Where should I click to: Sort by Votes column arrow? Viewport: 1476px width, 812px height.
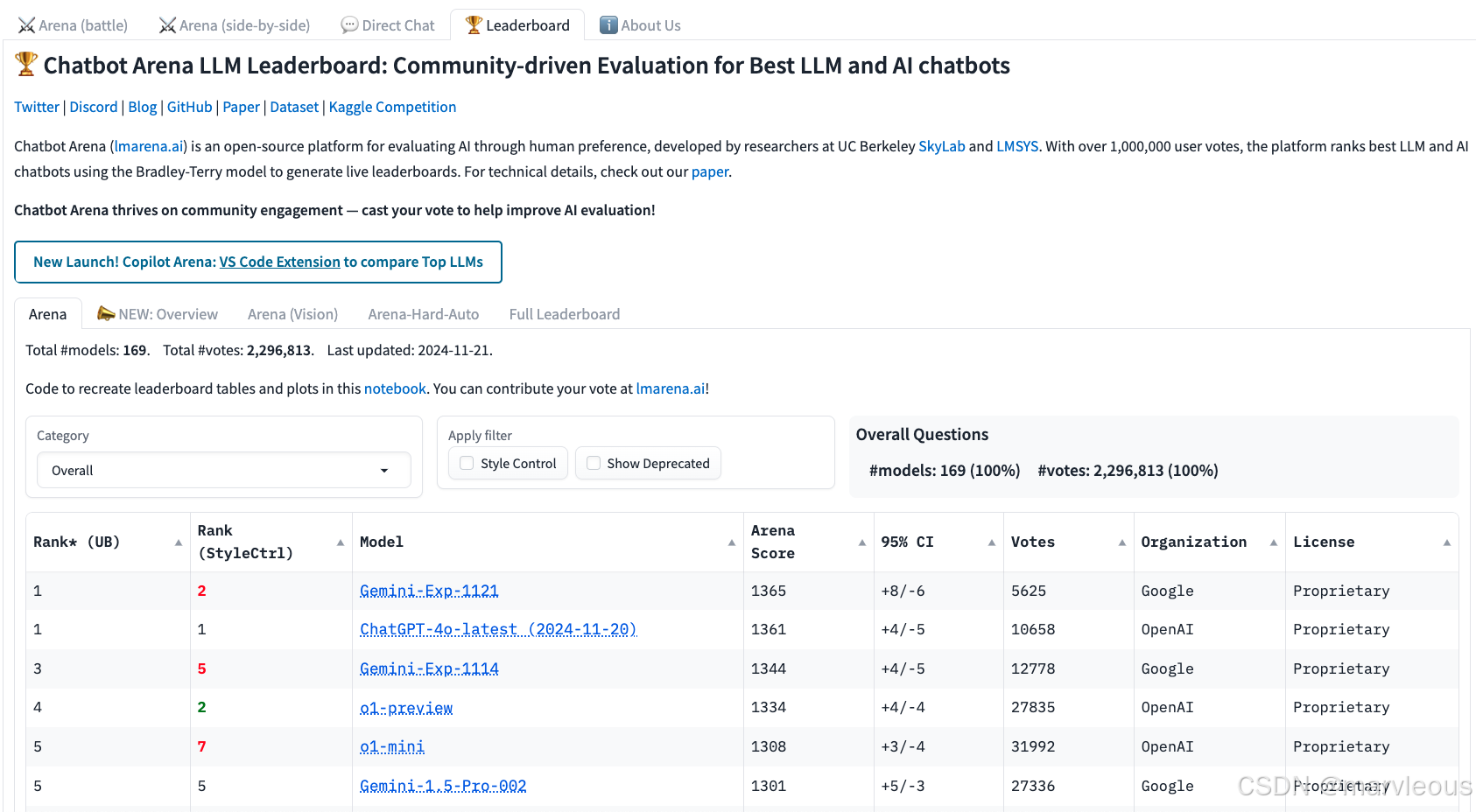(1122, 542)
